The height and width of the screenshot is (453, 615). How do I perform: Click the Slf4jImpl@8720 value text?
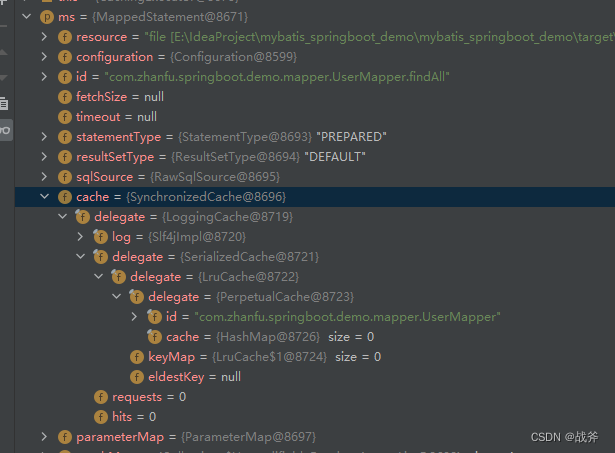click(x=197, y=237)
